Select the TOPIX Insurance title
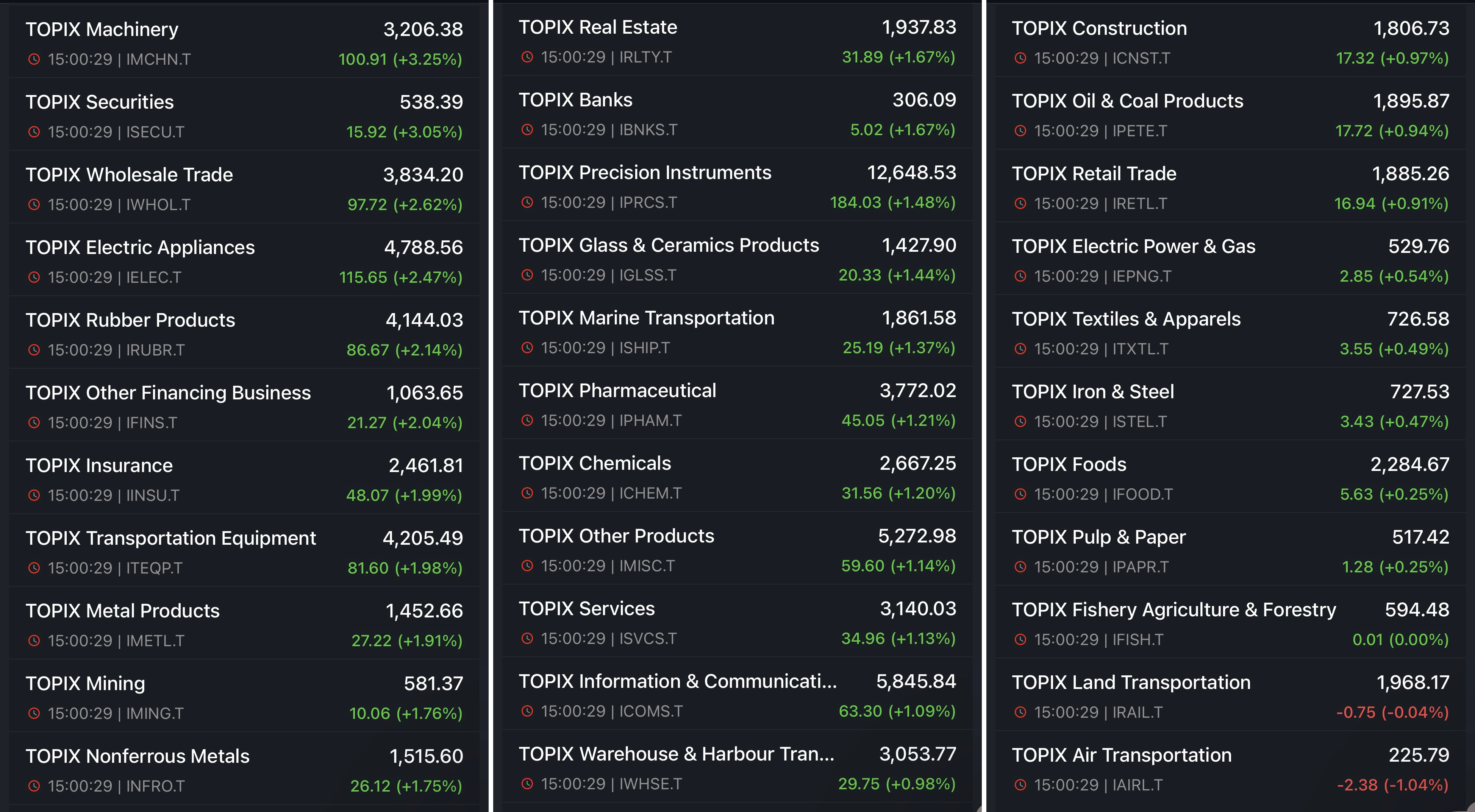 (99, 465)
